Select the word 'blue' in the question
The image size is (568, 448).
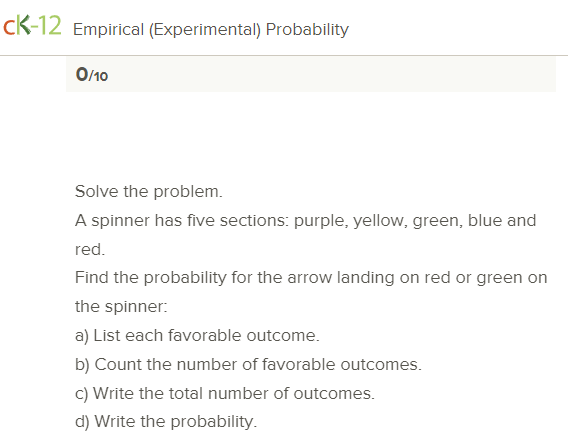click(485, 221)
